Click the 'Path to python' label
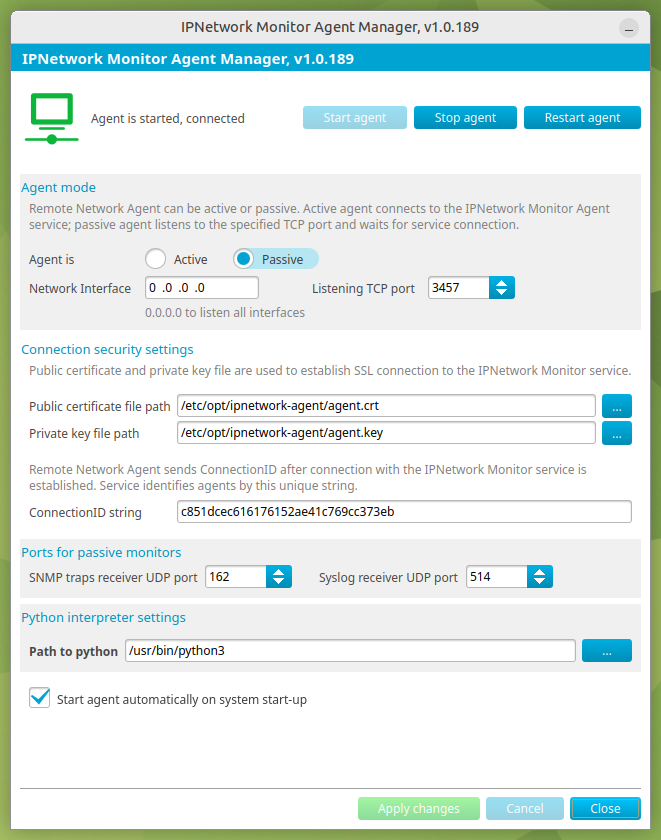 coord(73,651)
